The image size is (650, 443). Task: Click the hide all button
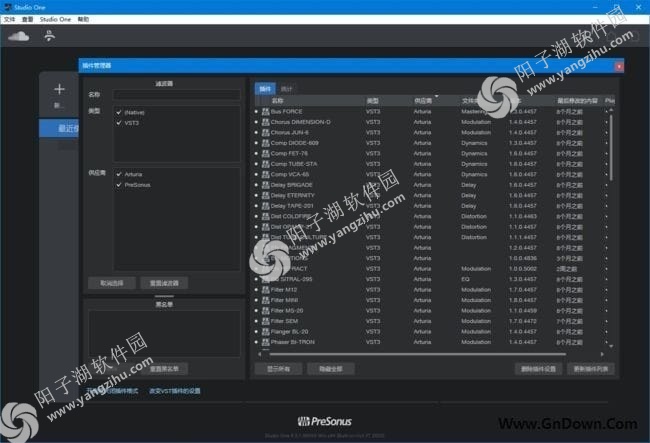coord(331,369)
